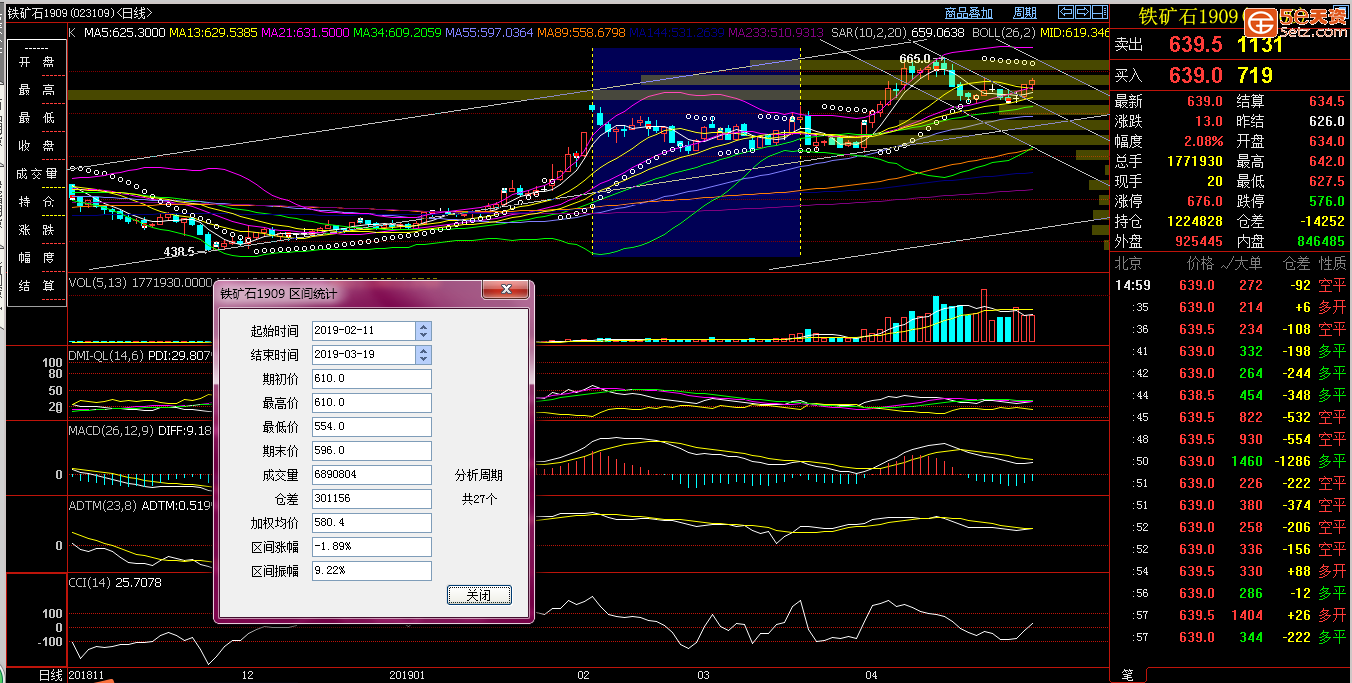The width and height of the screenshot is (1352, 683).
Task: Click the 201901 date label on time axis
Action: 409,676
